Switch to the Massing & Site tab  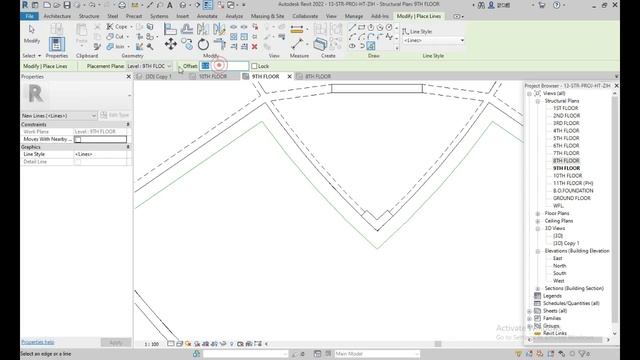point(268,16)
